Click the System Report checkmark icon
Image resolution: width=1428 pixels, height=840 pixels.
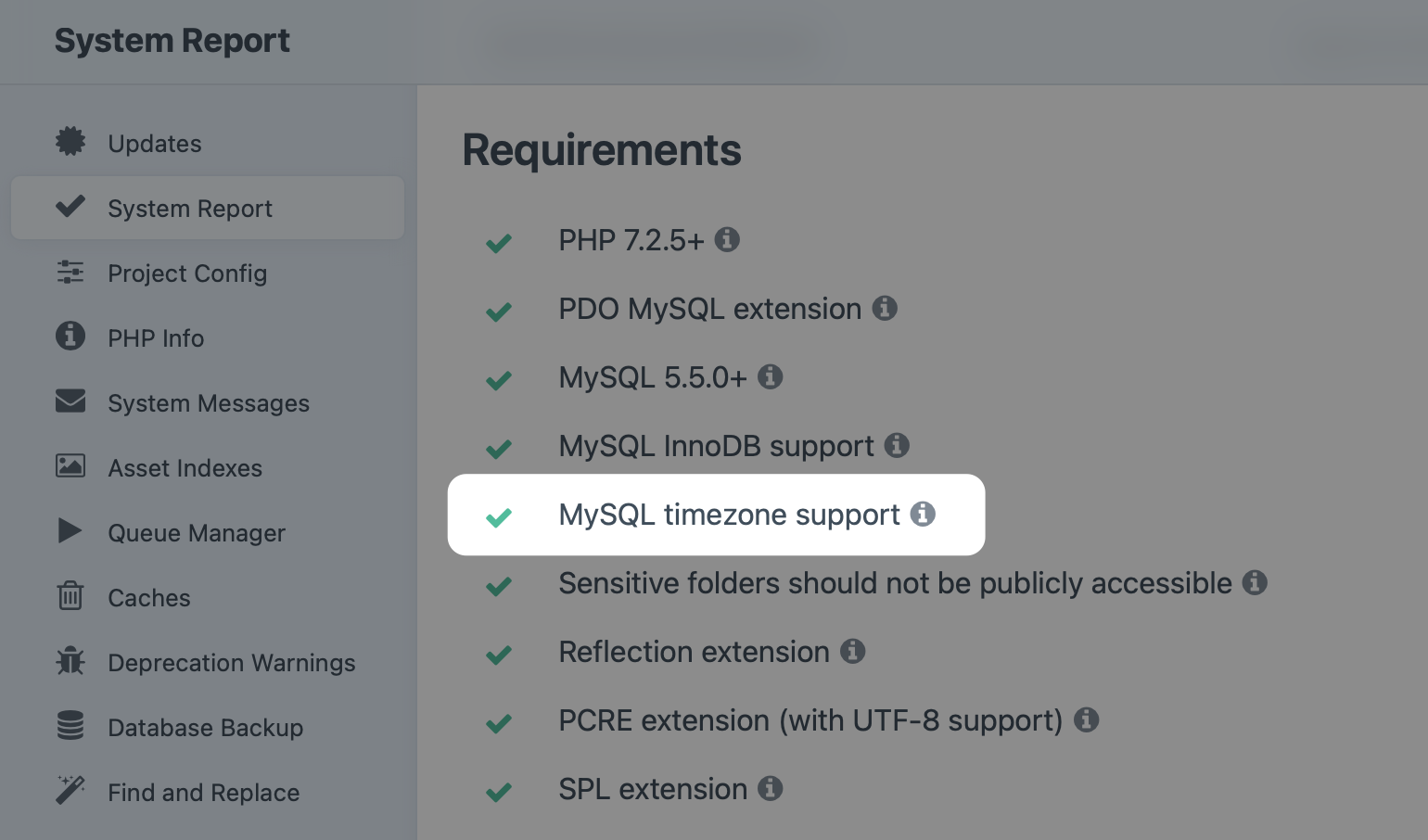70,206
